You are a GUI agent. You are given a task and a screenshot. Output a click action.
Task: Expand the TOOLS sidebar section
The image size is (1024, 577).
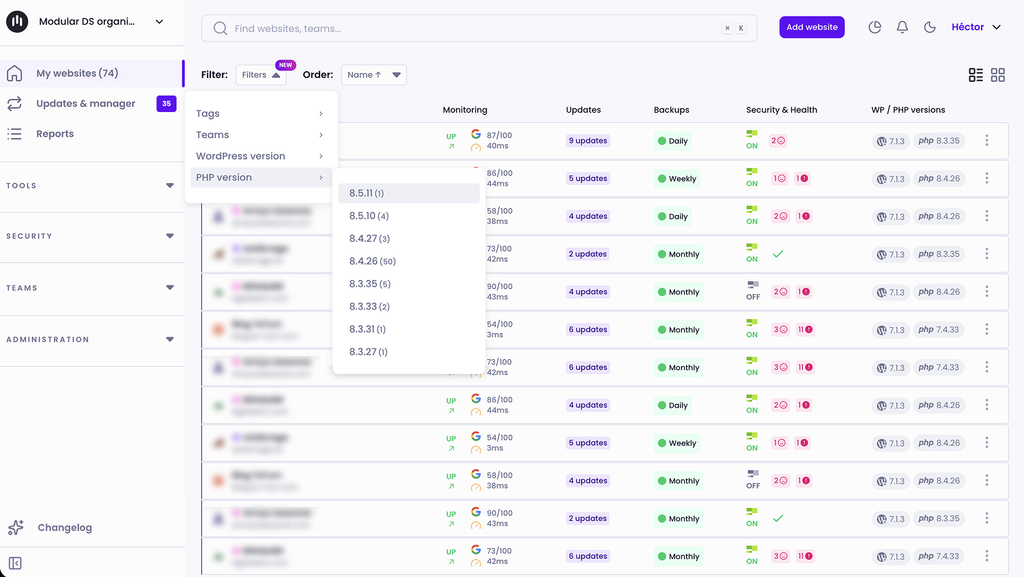pyautogui.click(x=90, y=185)
